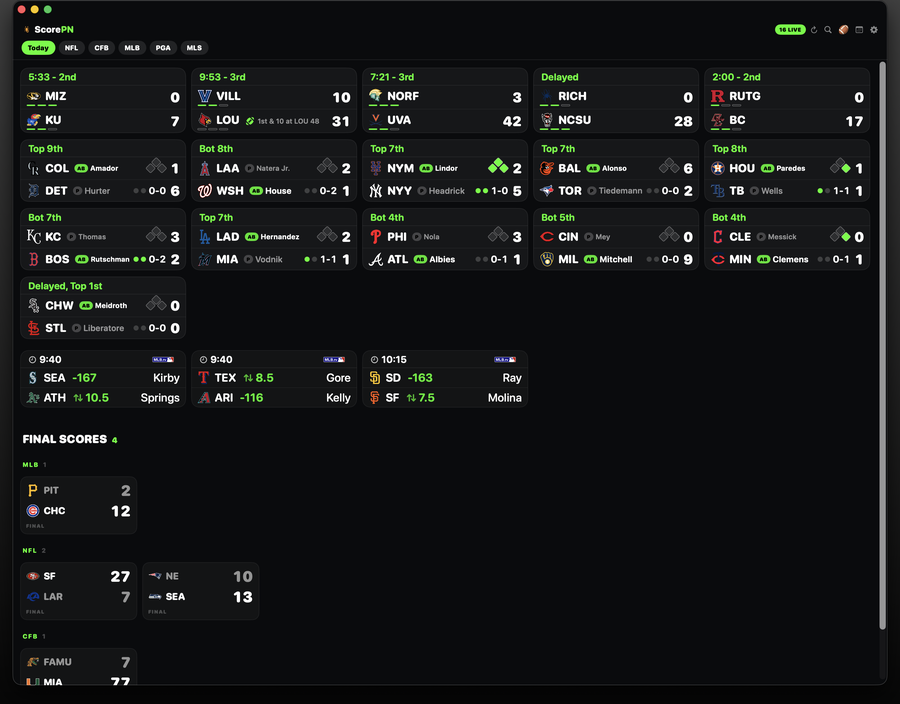This screenshot has height=704, width=900.
Task: Click the ATH 10.5 over/under value
Action: [91, 398]
